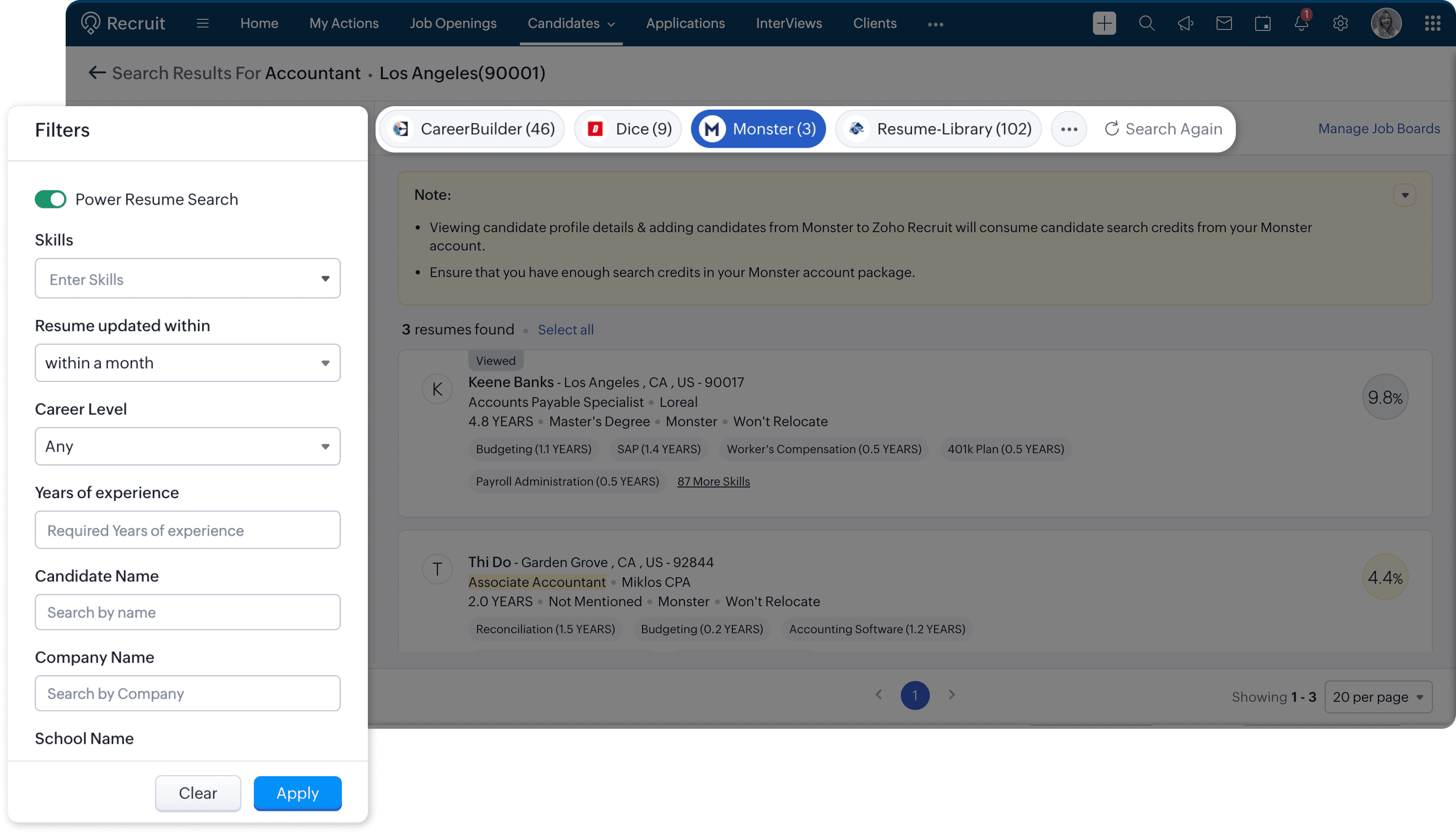
Task: Switch to the Resume-Library (102) tab
Action: pos(939,129)
